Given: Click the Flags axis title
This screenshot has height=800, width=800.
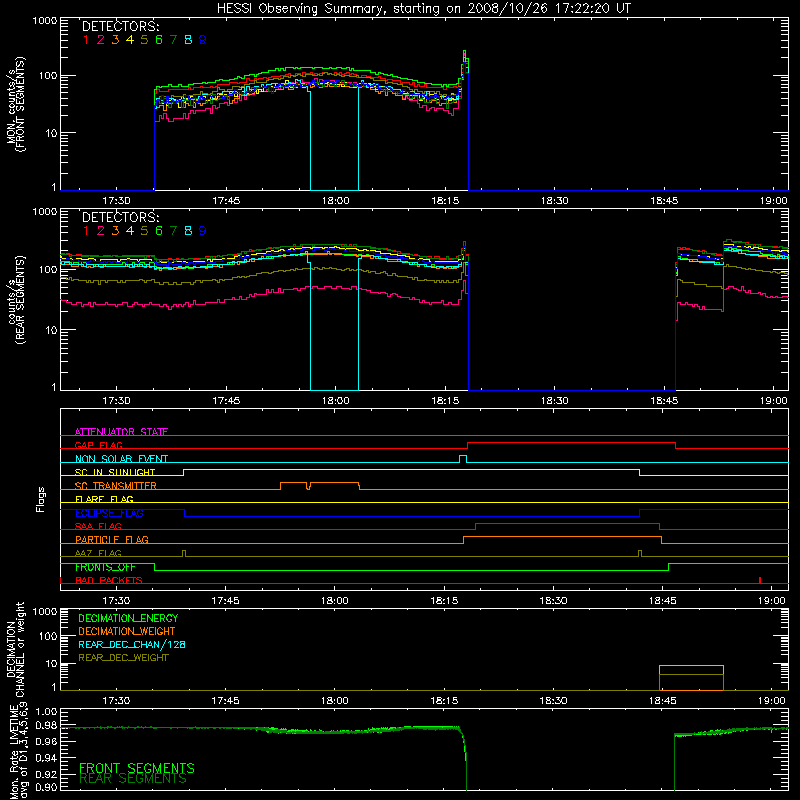Looking at the screenshot, I should 41,499.
